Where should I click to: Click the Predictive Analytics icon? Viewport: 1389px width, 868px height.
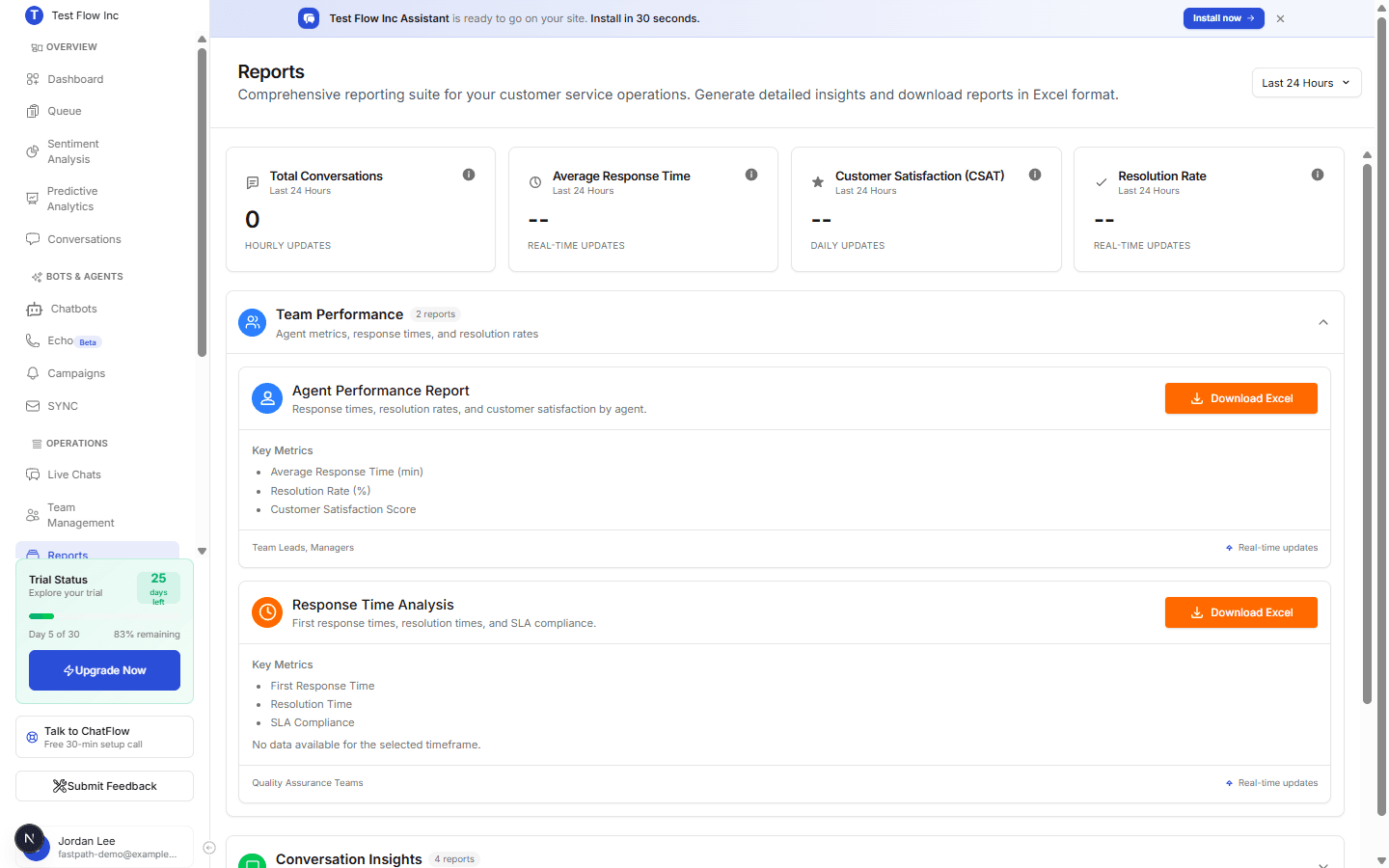(33, 199)
